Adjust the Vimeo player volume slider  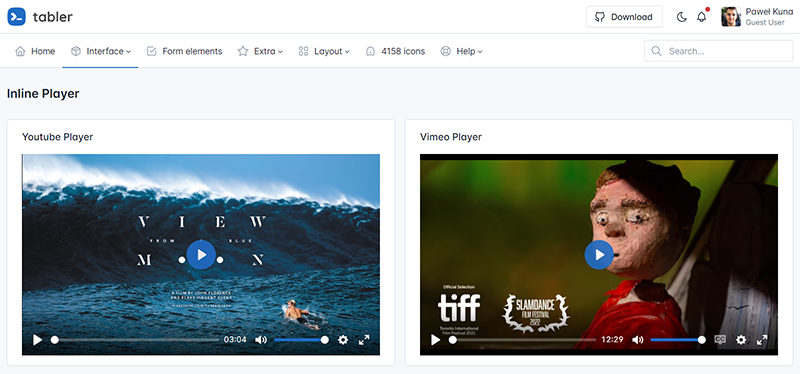(x=678, y=340)
